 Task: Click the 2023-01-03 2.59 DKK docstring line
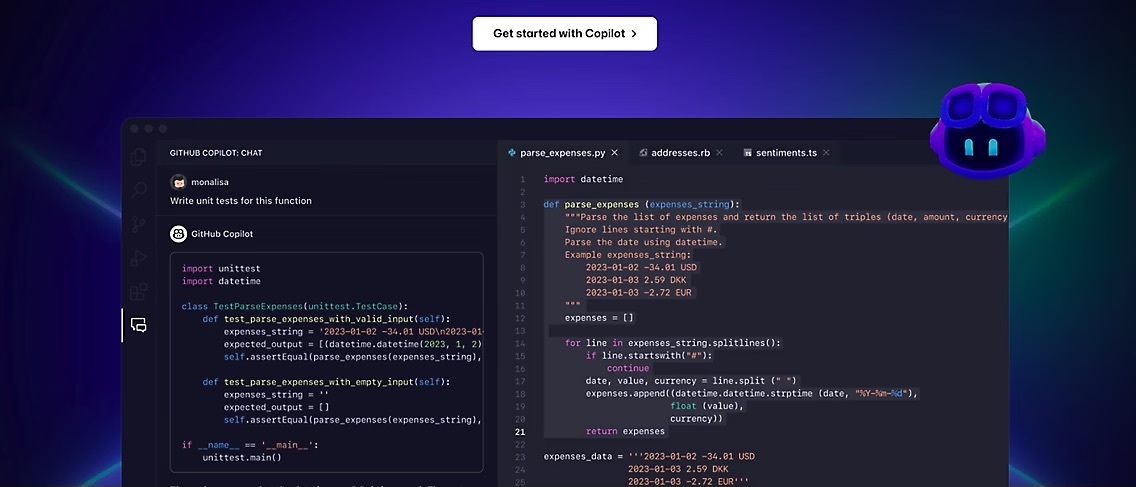tap(636, 280)
